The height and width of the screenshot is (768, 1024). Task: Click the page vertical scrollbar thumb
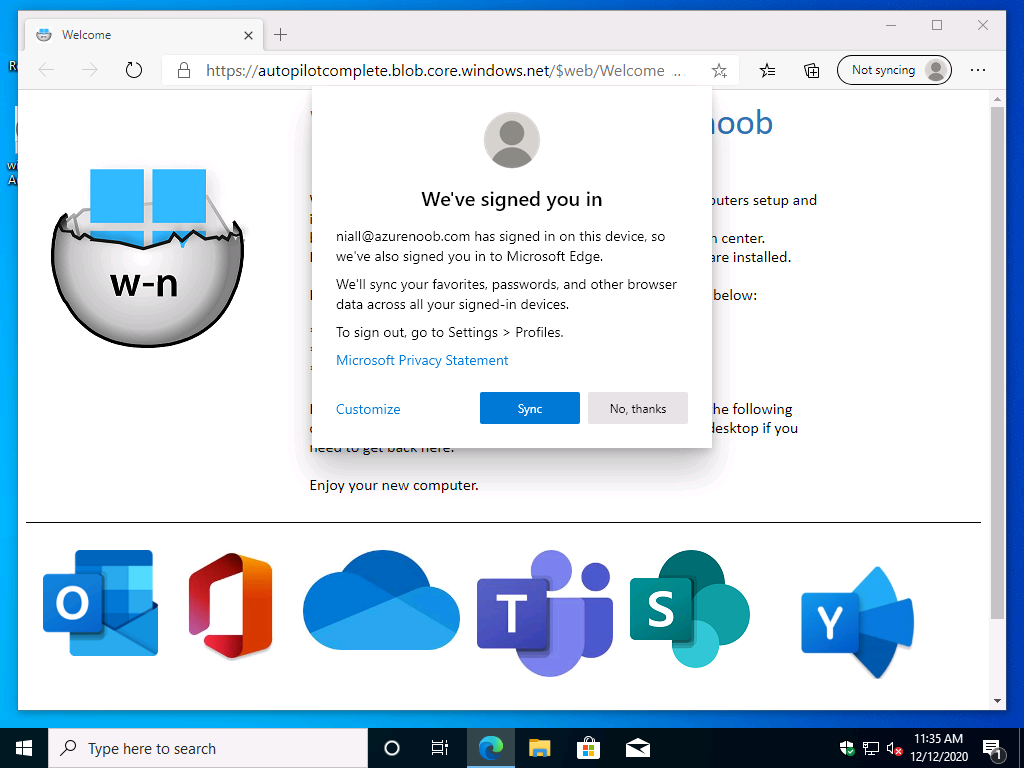tap(997, 363)
